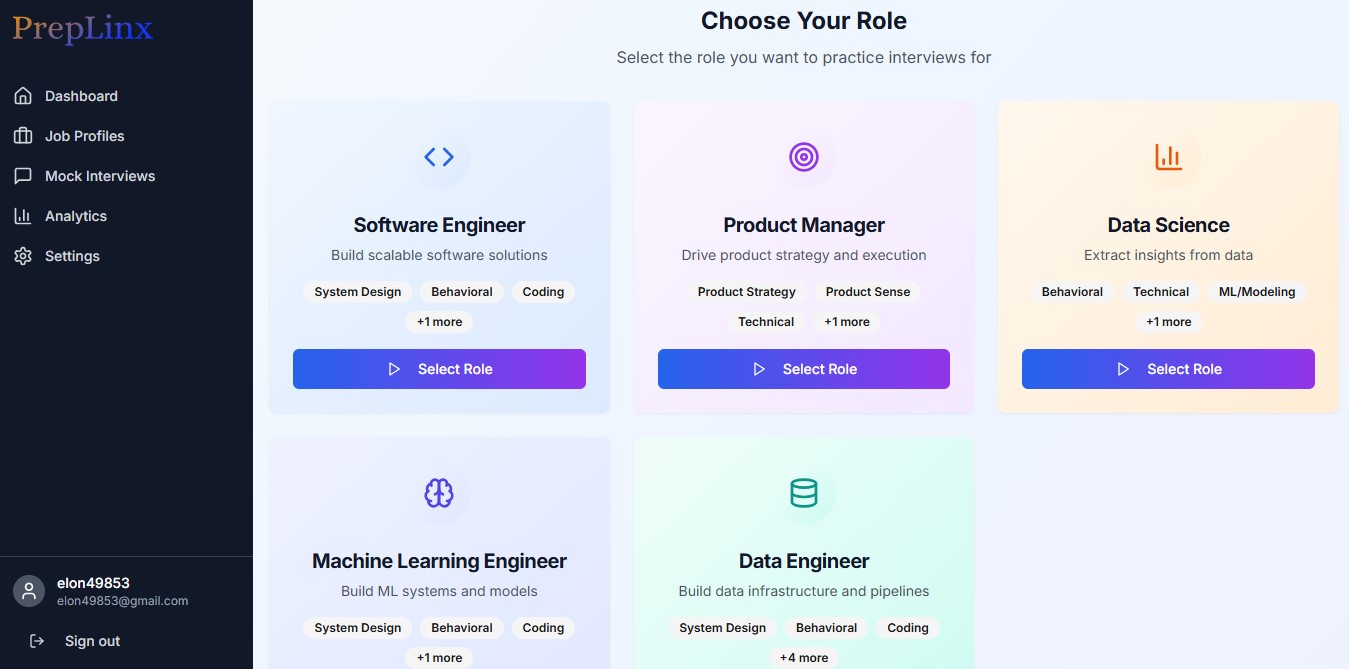The width and height of the screenshot is (1349, 669).
Task: Click the ML/Modeling tag on Data Science card
Action: tap(1257, 292)
